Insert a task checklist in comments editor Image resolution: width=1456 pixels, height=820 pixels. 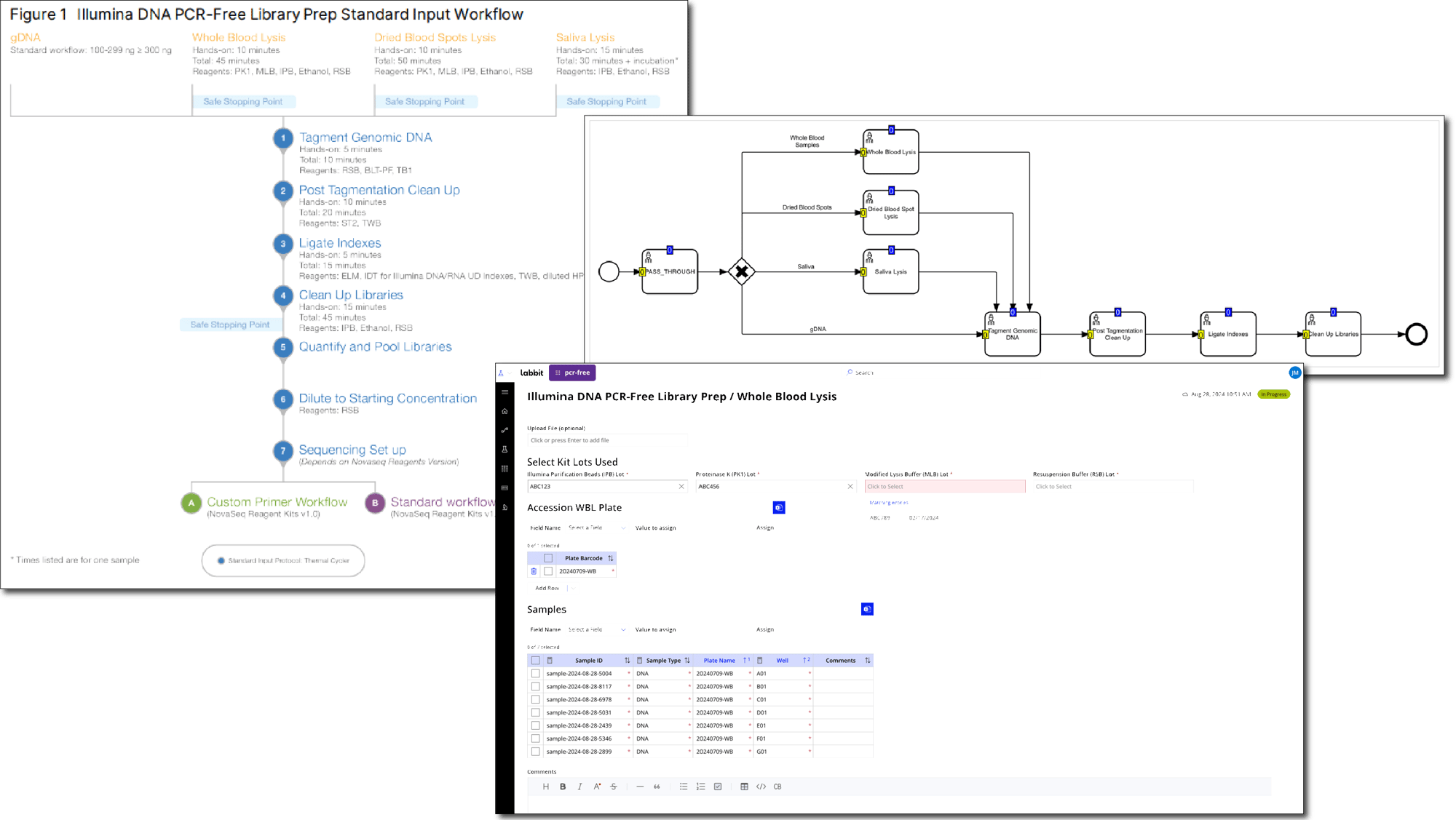tap(718, 787)
